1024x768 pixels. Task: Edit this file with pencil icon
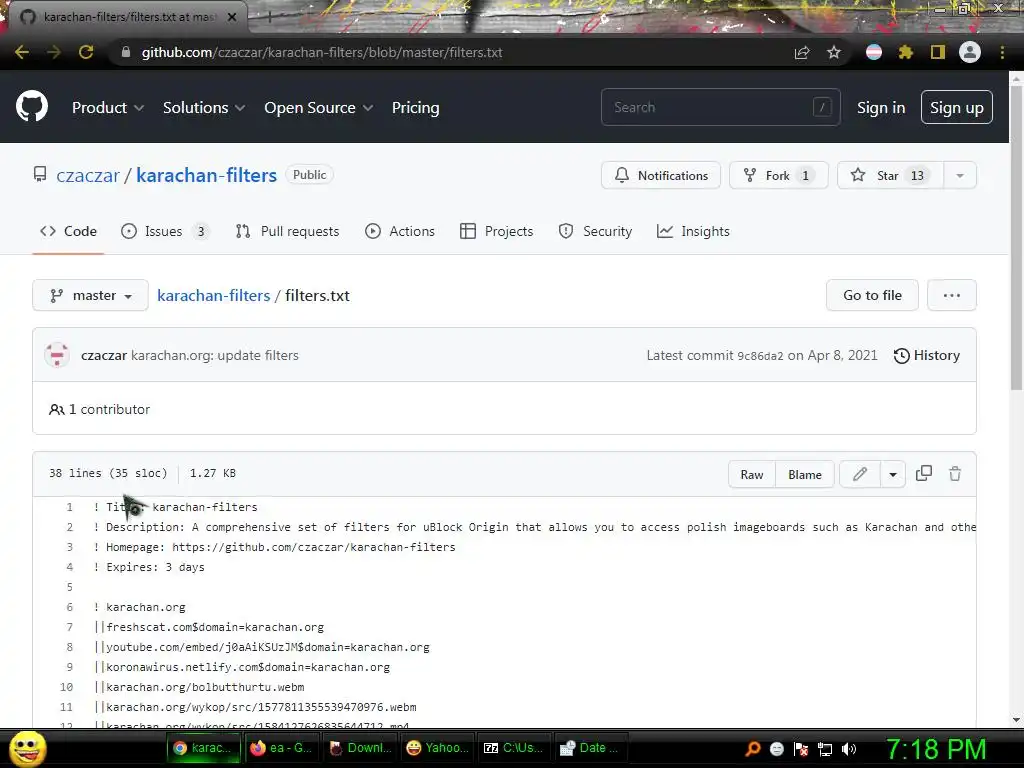tap(860, 474)
